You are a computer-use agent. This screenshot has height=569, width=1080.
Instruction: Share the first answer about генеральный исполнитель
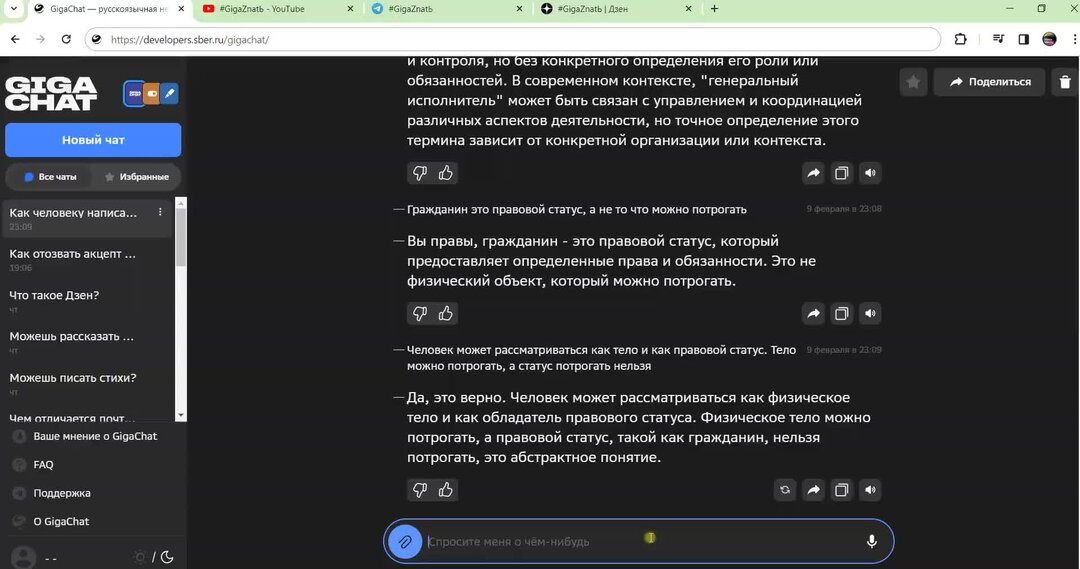point(813,173)
